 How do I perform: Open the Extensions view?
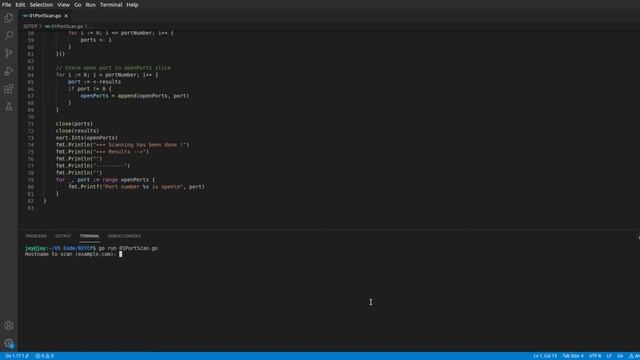pos(9,89)
